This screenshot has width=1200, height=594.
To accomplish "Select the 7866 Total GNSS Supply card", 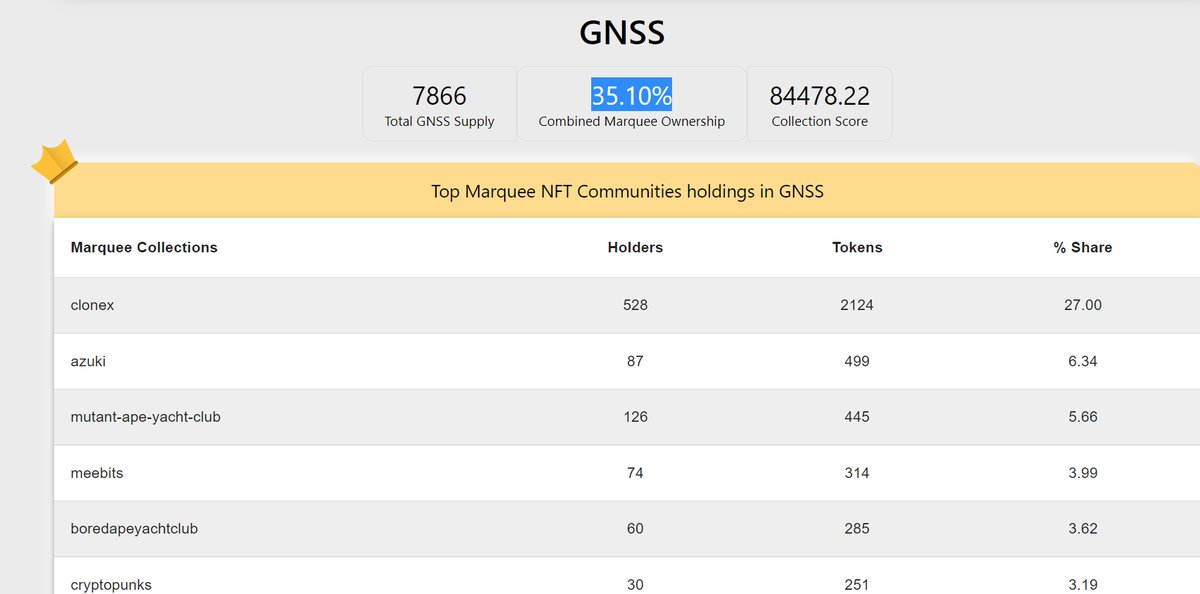I will [x=439, y=104].
